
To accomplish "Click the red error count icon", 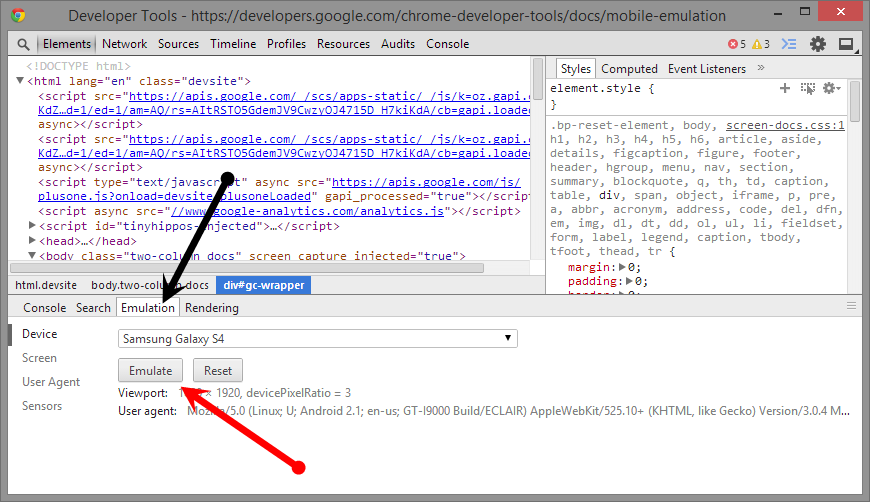I will point(732,44).
